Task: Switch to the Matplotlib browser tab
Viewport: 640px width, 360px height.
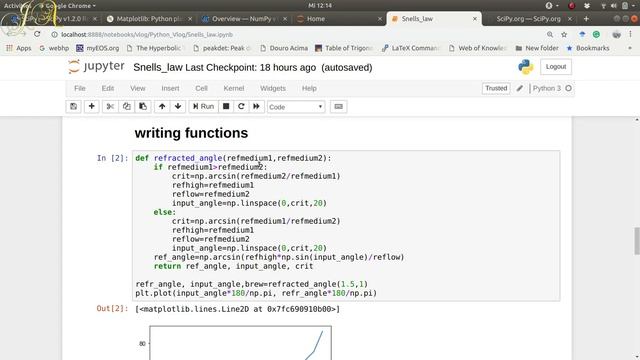Action: (149, 19)
